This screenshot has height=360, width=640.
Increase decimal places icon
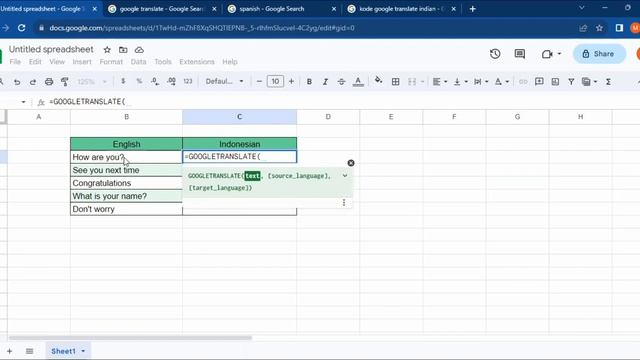pos(171,81)
